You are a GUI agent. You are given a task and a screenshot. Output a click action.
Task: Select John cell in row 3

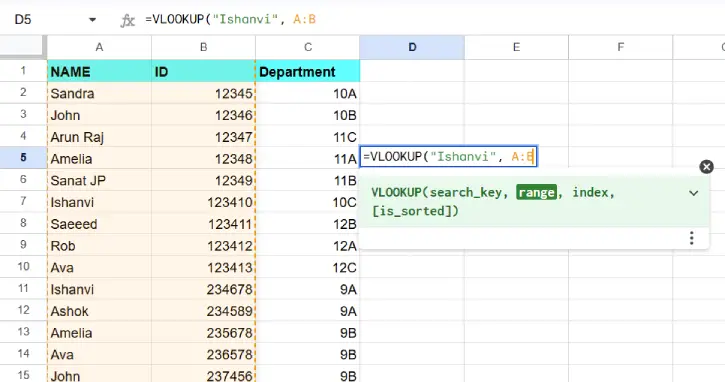tap(99, 115)
